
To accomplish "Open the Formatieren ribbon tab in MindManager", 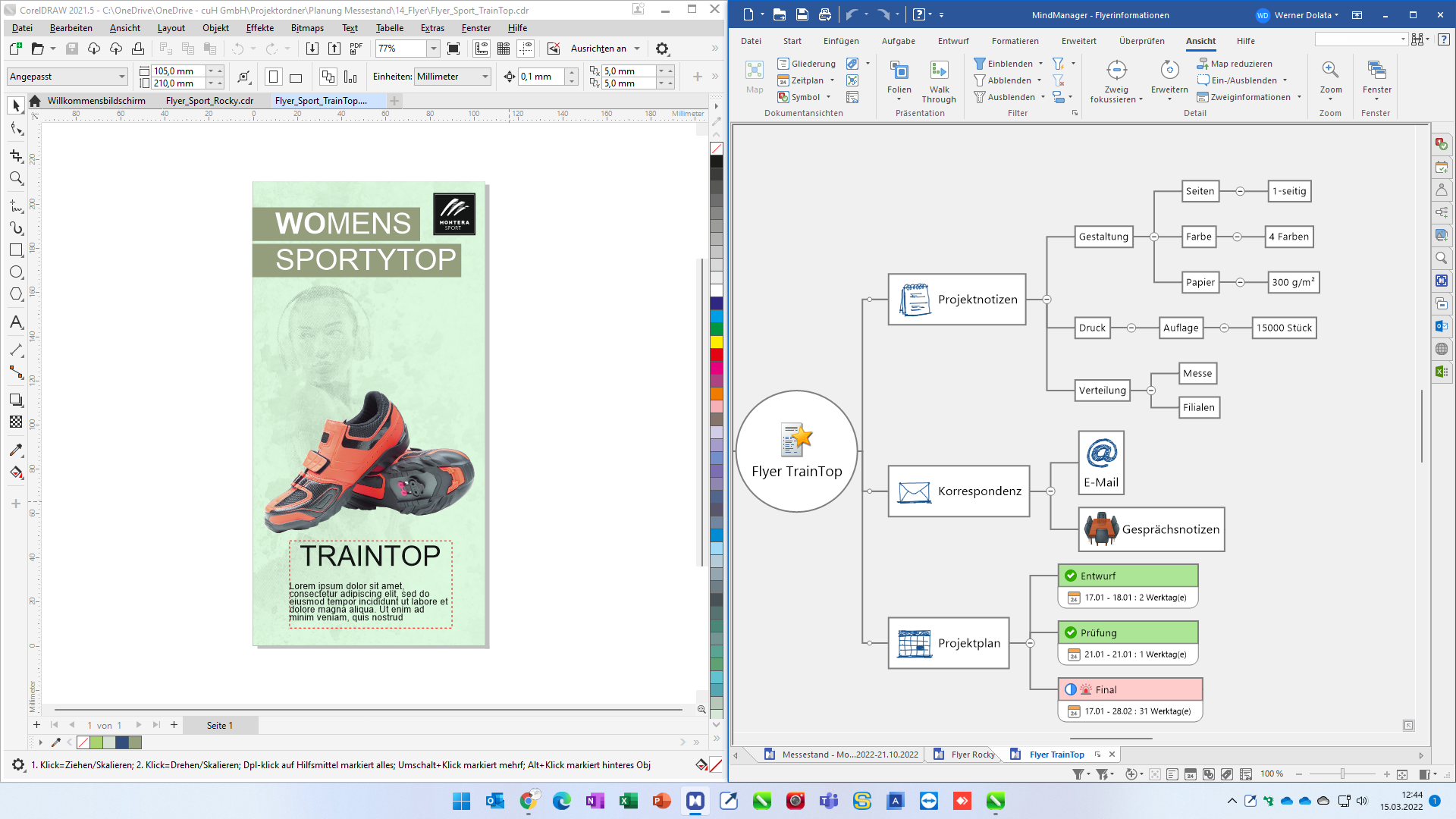I will click(1015, 41).
